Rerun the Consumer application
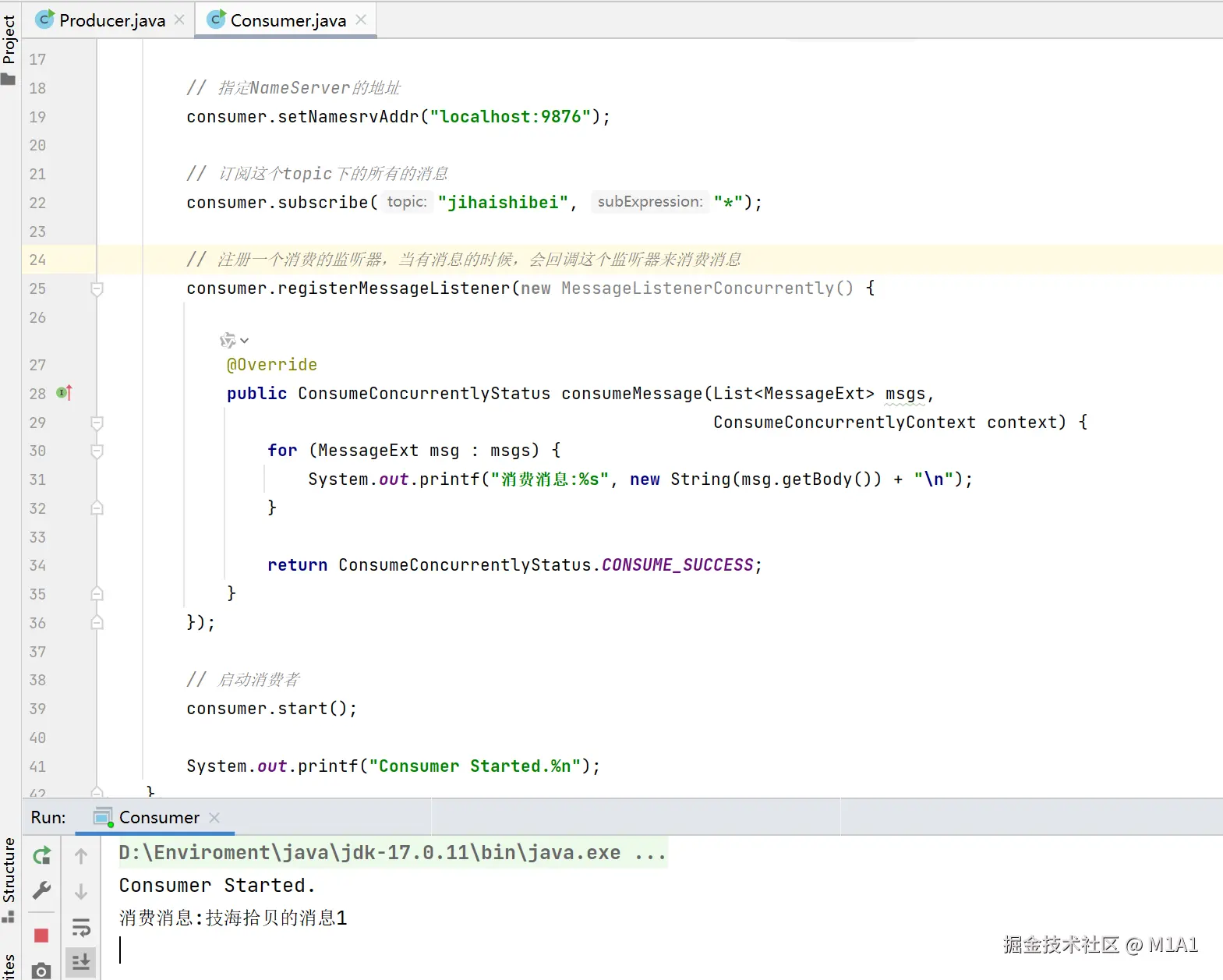 click(42, 855)
